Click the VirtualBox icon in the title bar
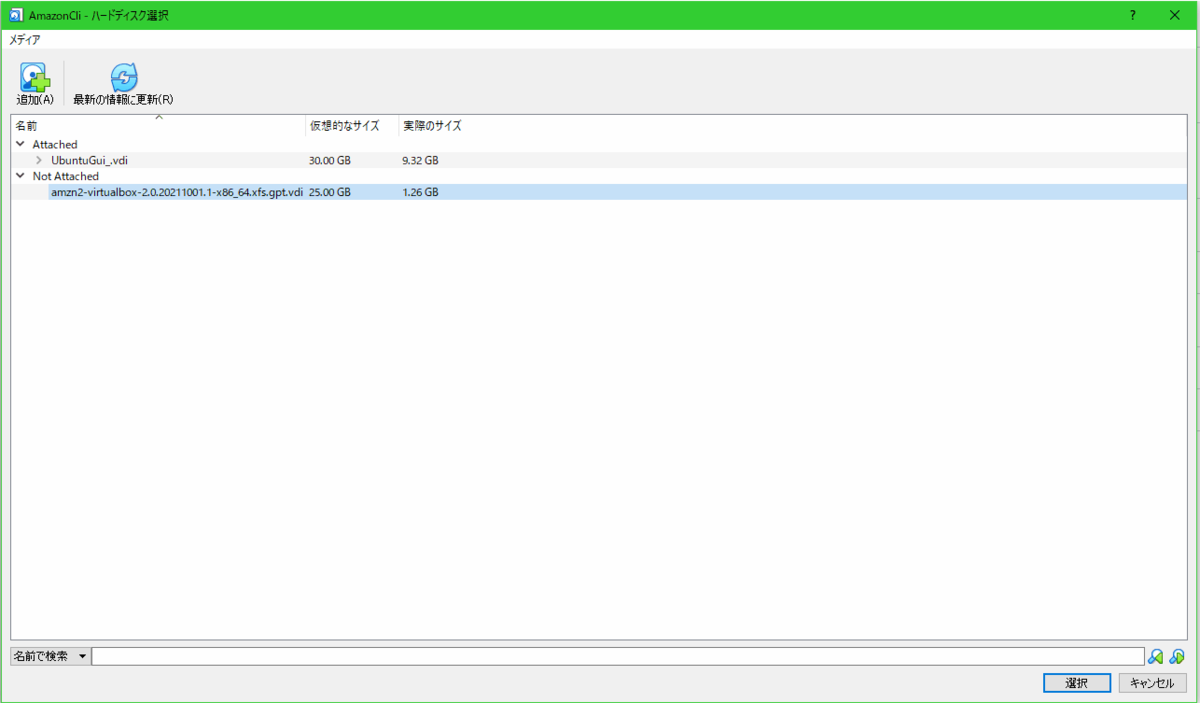 click(16, 14)
